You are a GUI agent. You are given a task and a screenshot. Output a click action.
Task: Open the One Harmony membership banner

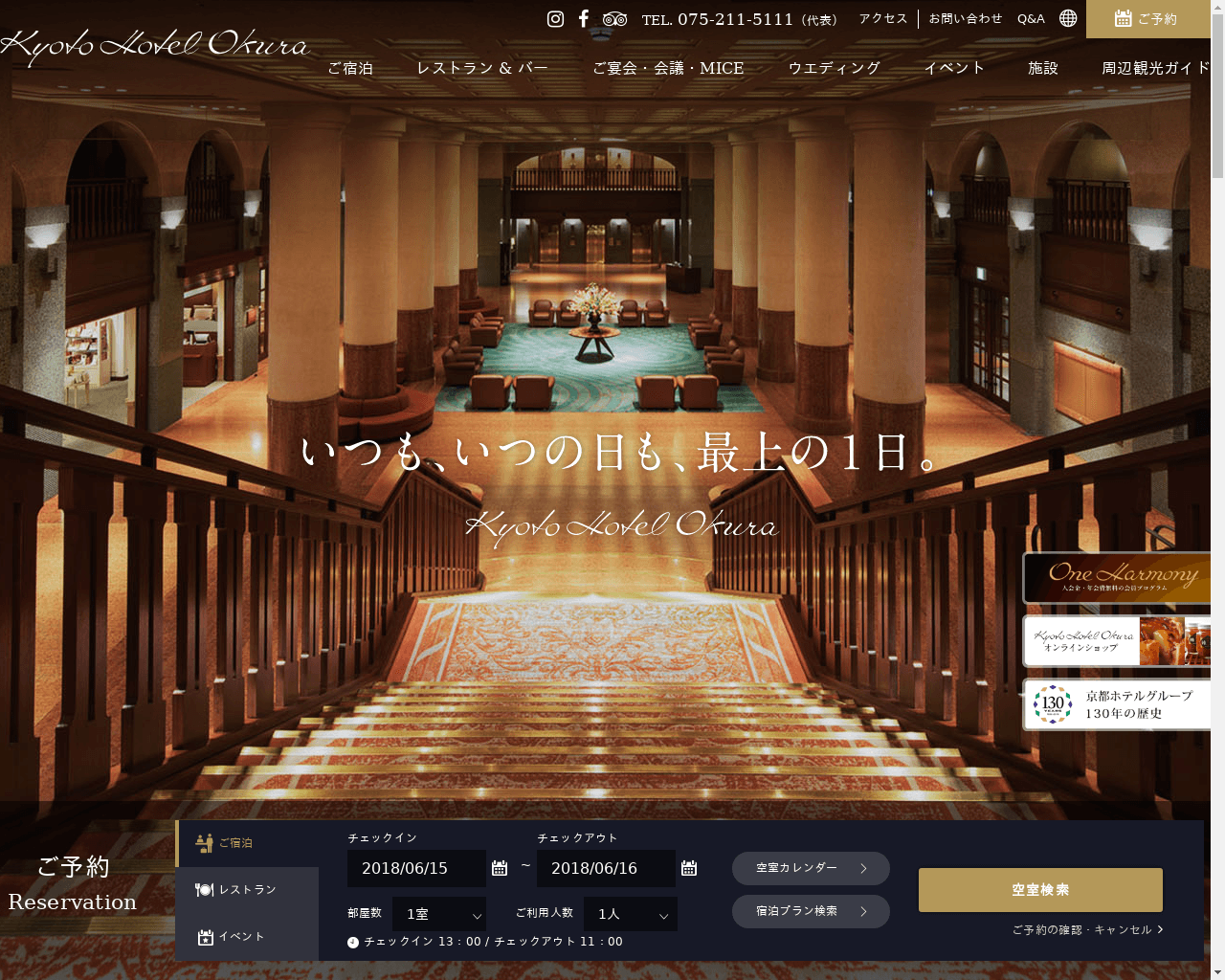pyautogui.click(x=1117, y=577)
